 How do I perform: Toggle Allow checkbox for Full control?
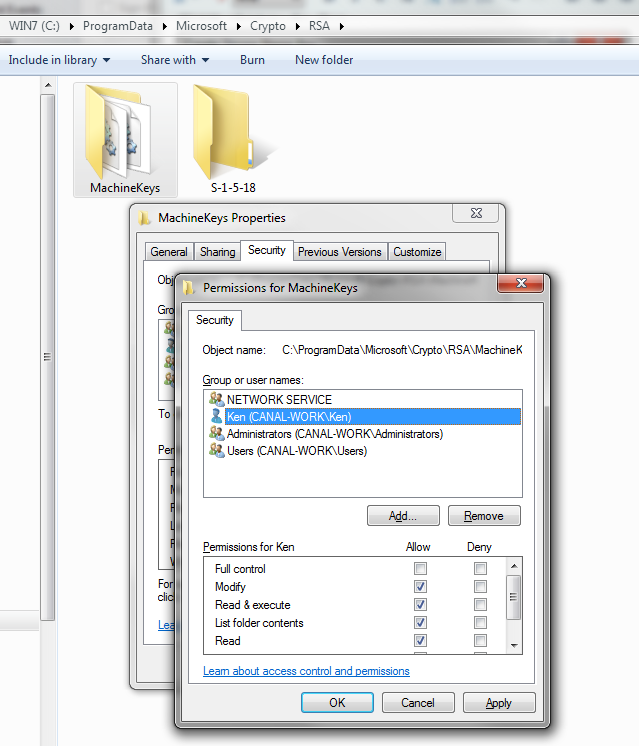(x=420, y=569)
